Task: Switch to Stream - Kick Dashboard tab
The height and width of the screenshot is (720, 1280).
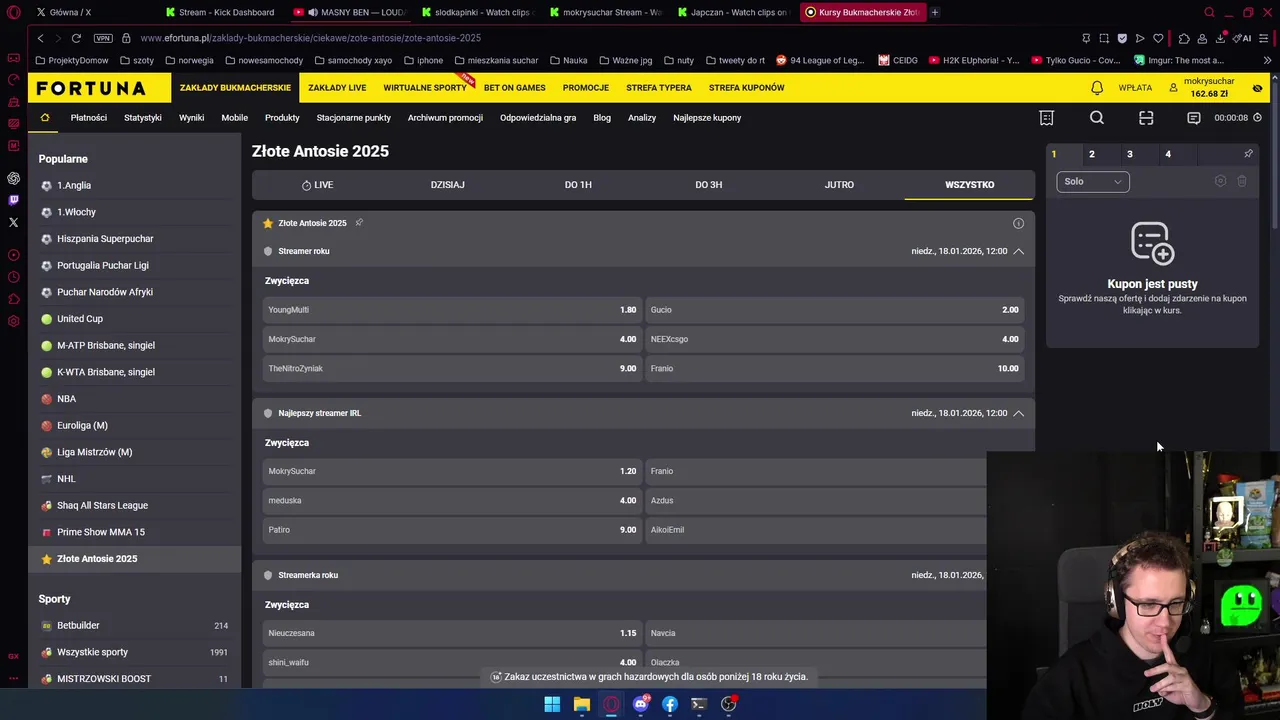Action: click(220, 12)
